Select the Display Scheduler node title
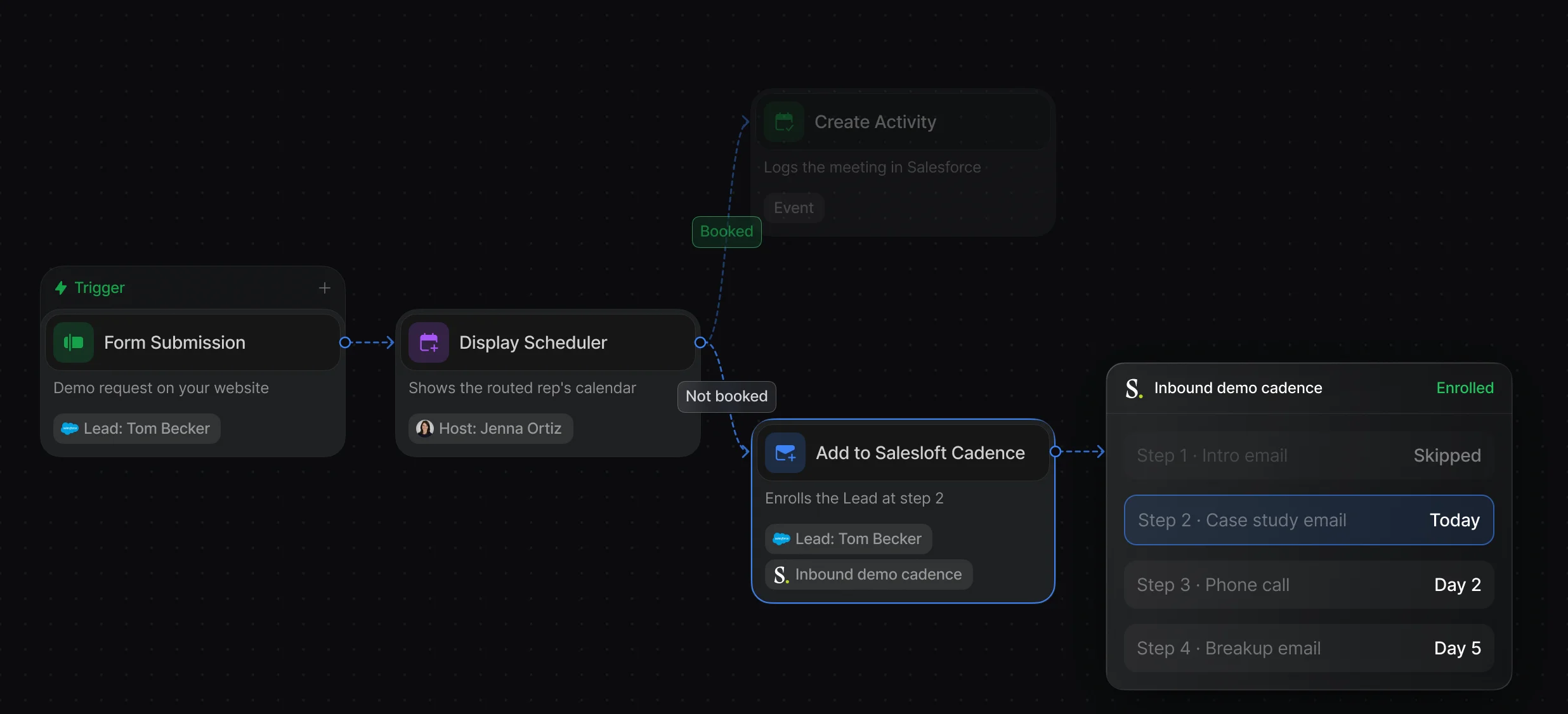 [x=533, y=342]
